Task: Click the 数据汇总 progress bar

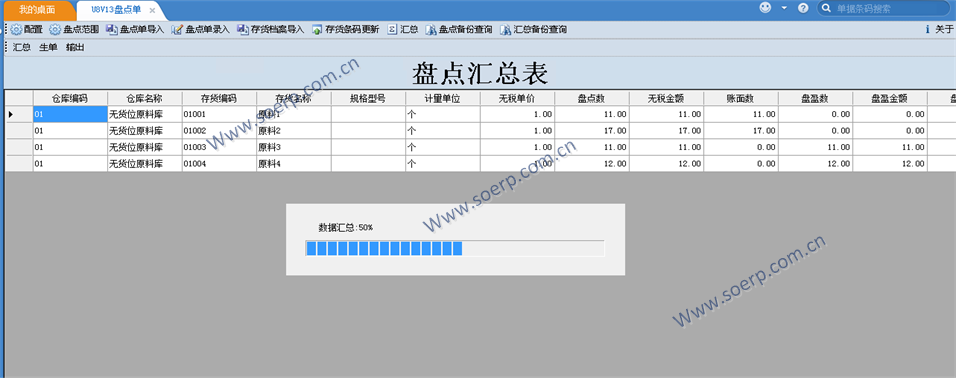Action: coord(455,248)
